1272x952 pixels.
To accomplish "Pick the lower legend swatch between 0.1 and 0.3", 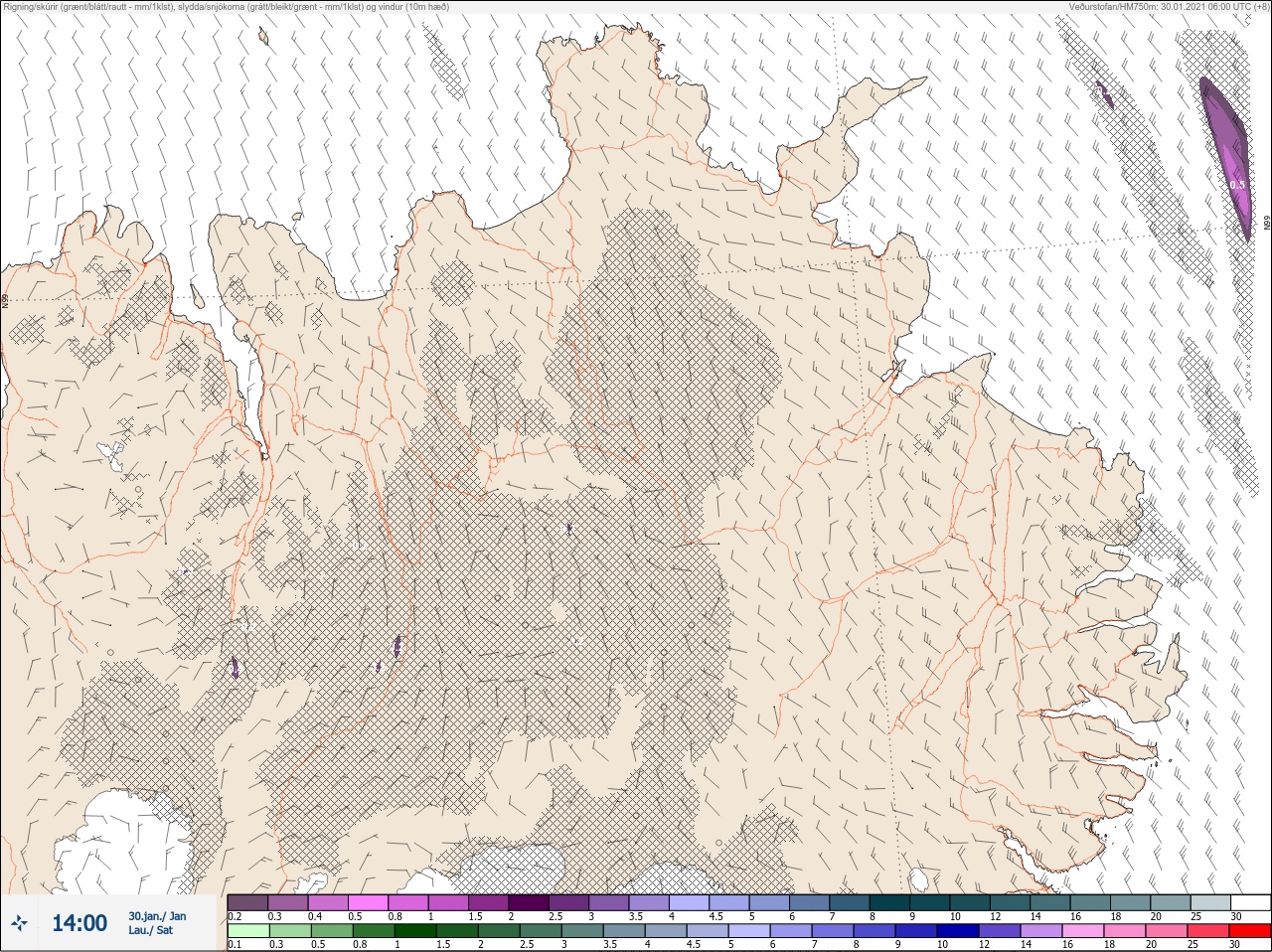I will 248,931.
